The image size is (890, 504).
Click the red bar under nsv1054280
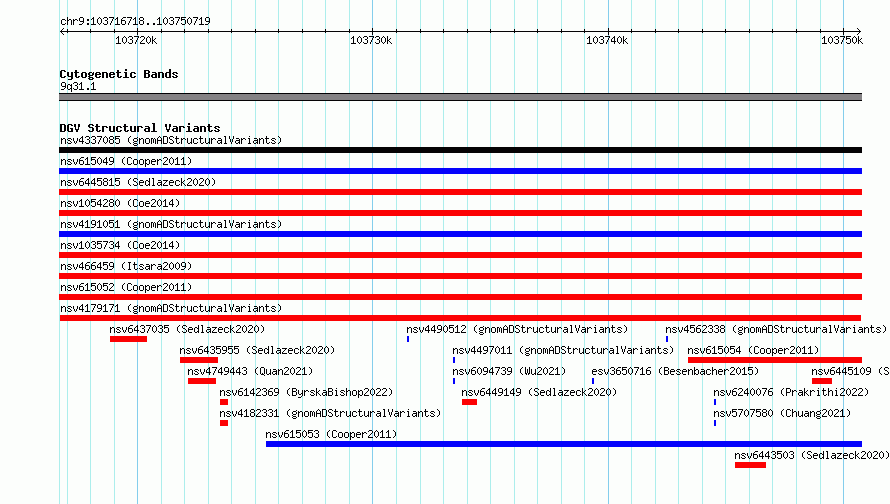coord(460,213)
